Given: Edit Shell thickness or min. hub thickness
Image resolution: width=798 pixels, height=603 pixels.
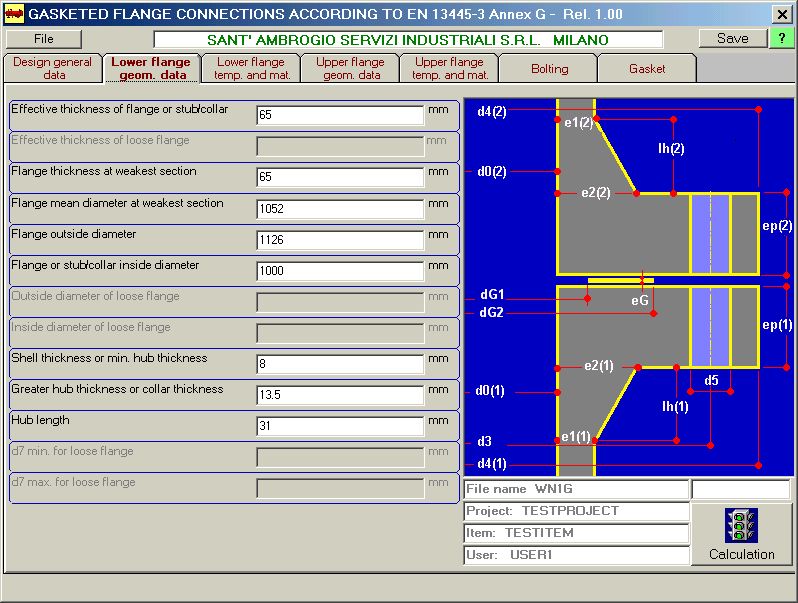Looking at the screenshot, I should (x=340, y=364).
